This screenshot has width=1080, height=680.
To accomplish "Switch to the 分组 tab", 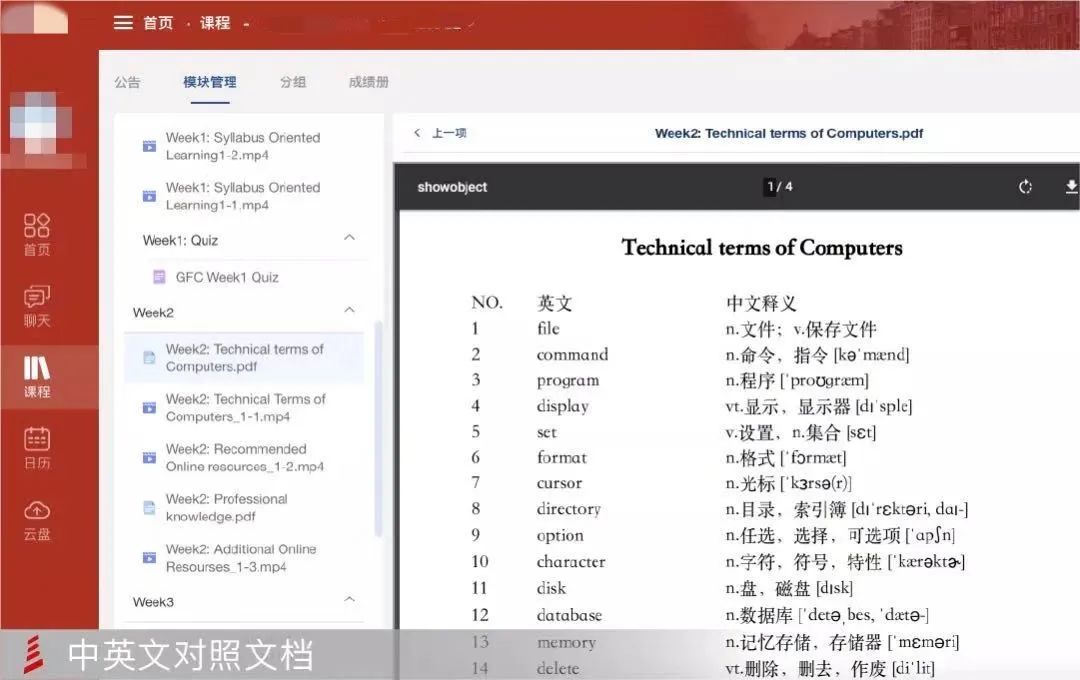I will [293, 83].
